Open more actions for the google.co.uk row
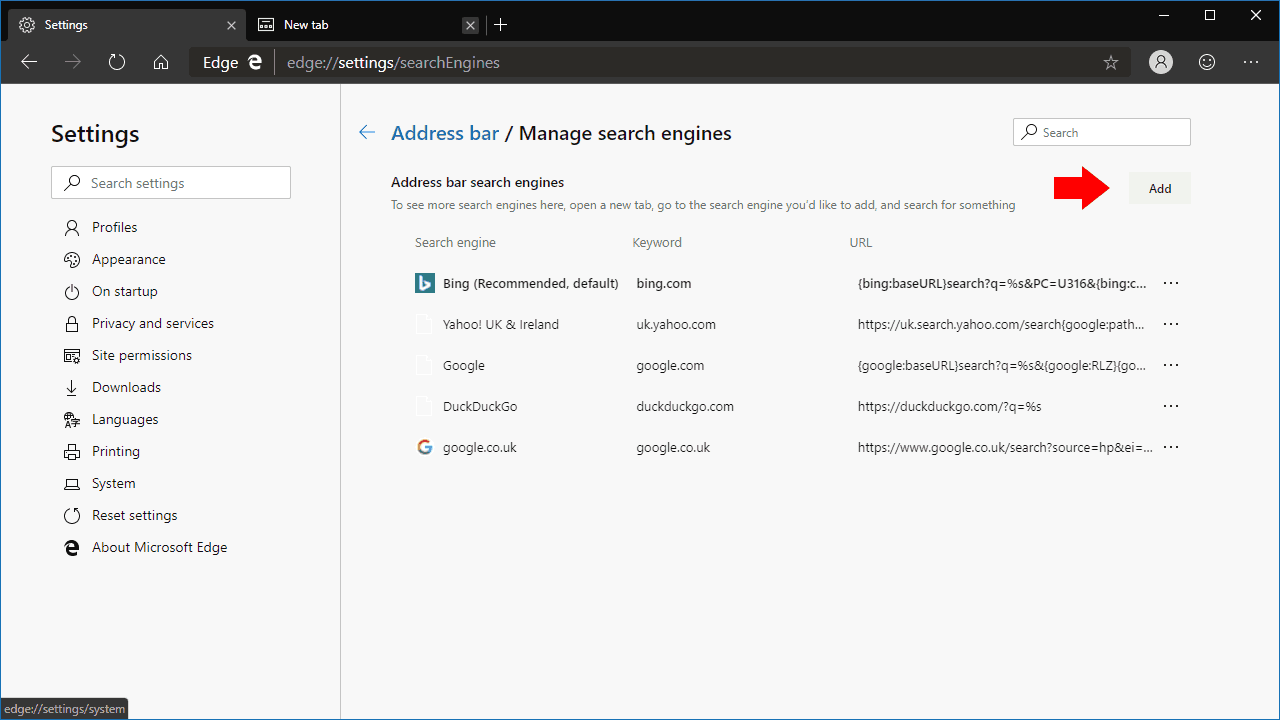Screen dimensions: 1280x720 pos(1171,447)
